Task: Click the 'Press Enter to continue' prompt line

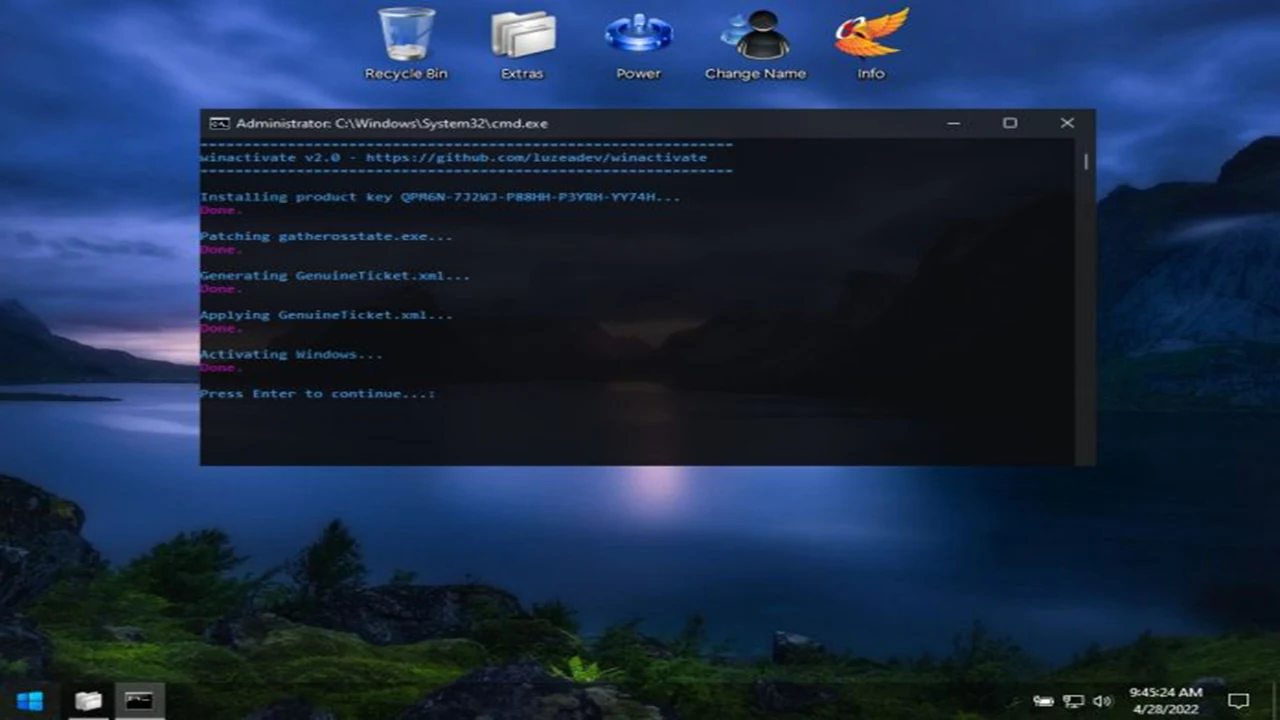Action: click(x=318, y=394)
